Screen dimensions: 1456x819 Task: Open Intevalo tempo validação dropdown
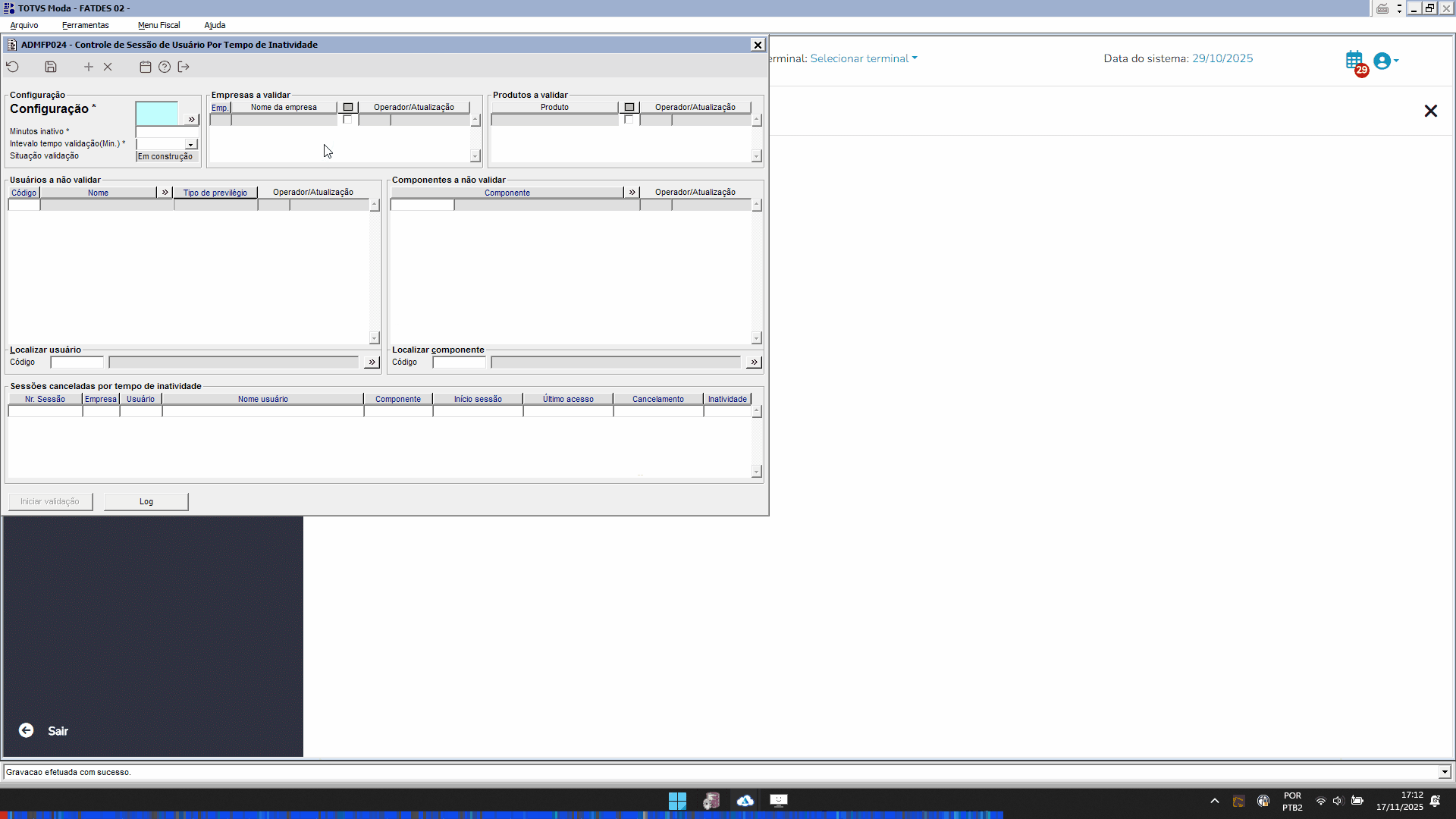tap(191, 144)
